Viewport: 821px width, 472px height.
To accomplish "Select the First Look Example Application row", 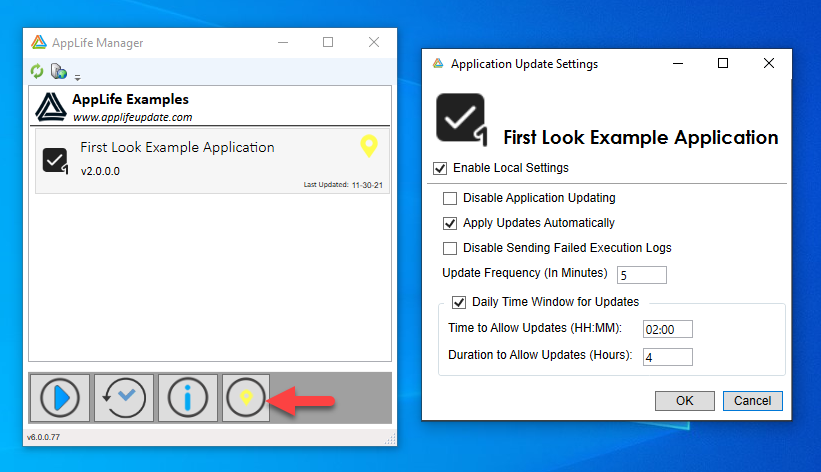I will point(212,161).
